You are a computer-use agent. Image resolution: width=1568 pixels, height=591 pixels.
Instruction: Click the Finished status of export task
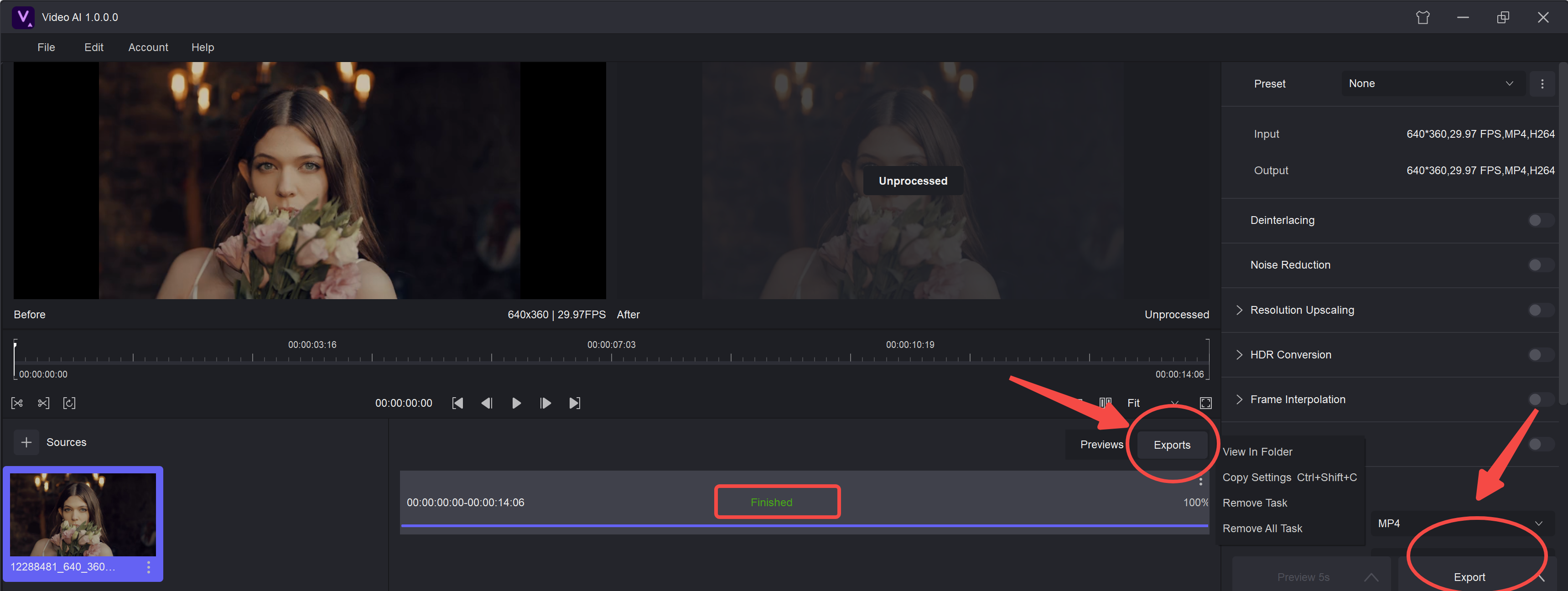coord(771,502)
